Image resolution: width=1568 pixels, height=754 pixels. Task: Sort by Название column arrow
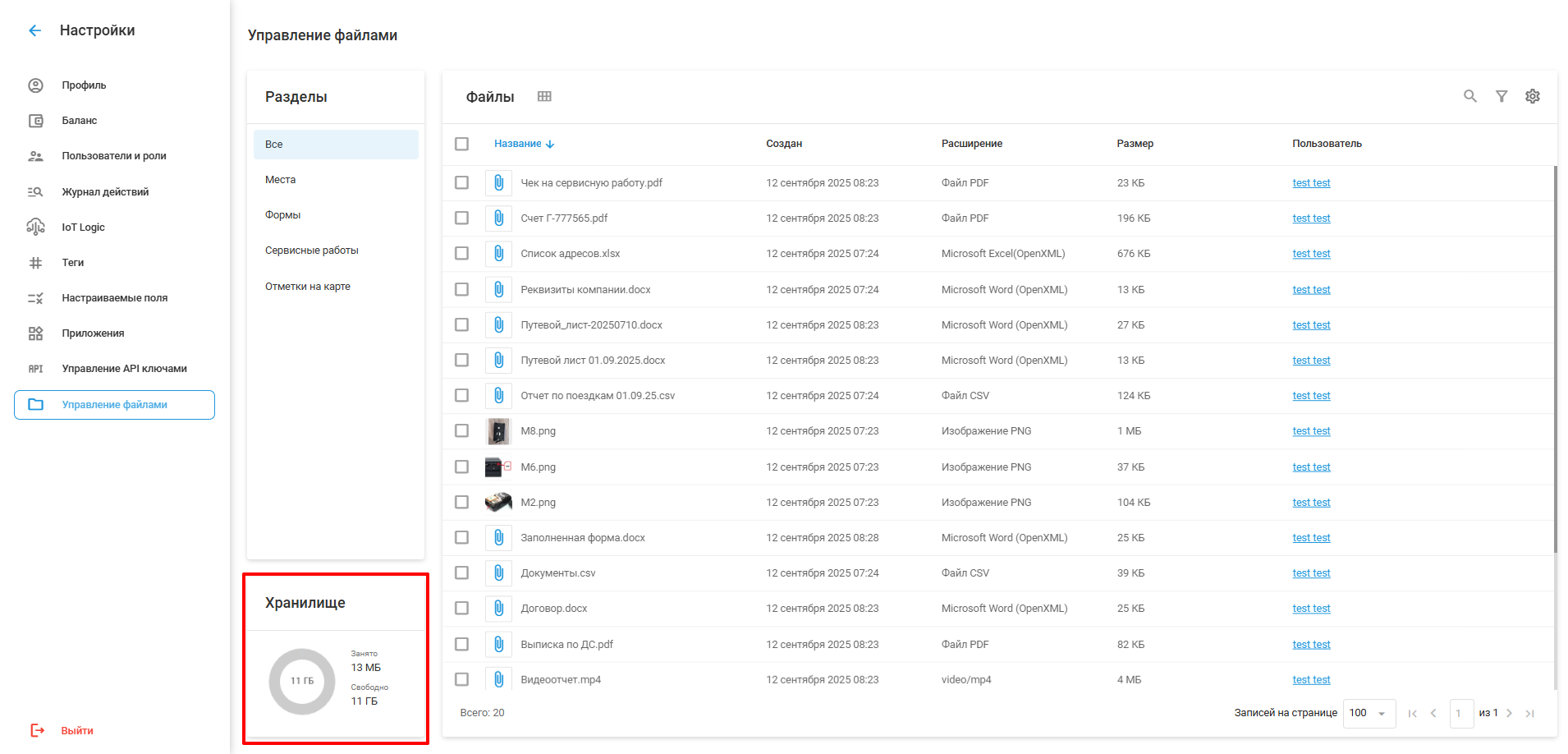coord(550,144)
